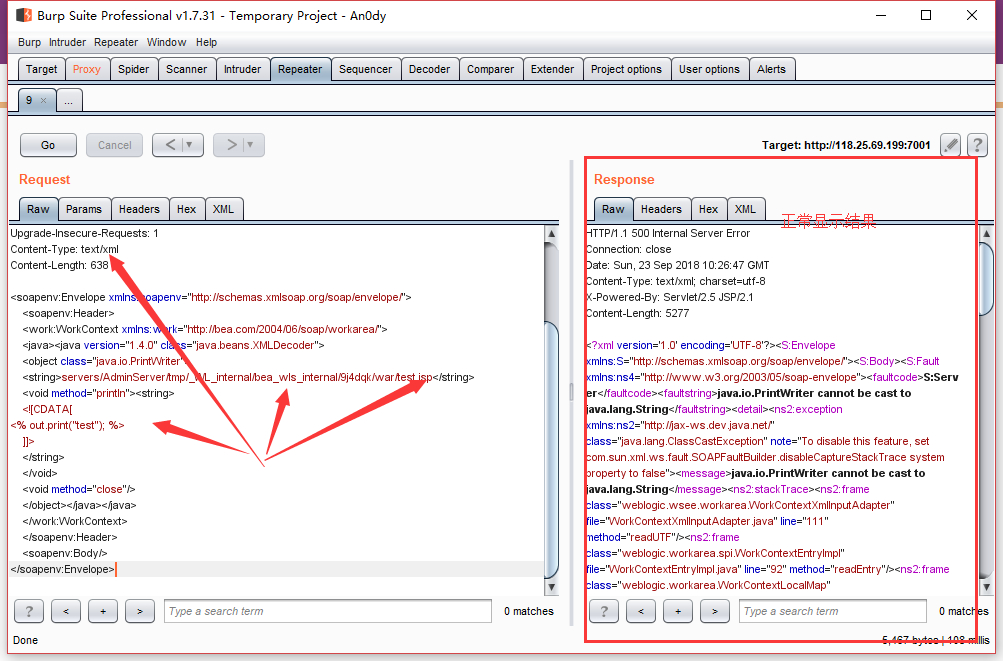1003x661 pixels.
Task: Click the Target URL label text
Action: coord(846,145)
